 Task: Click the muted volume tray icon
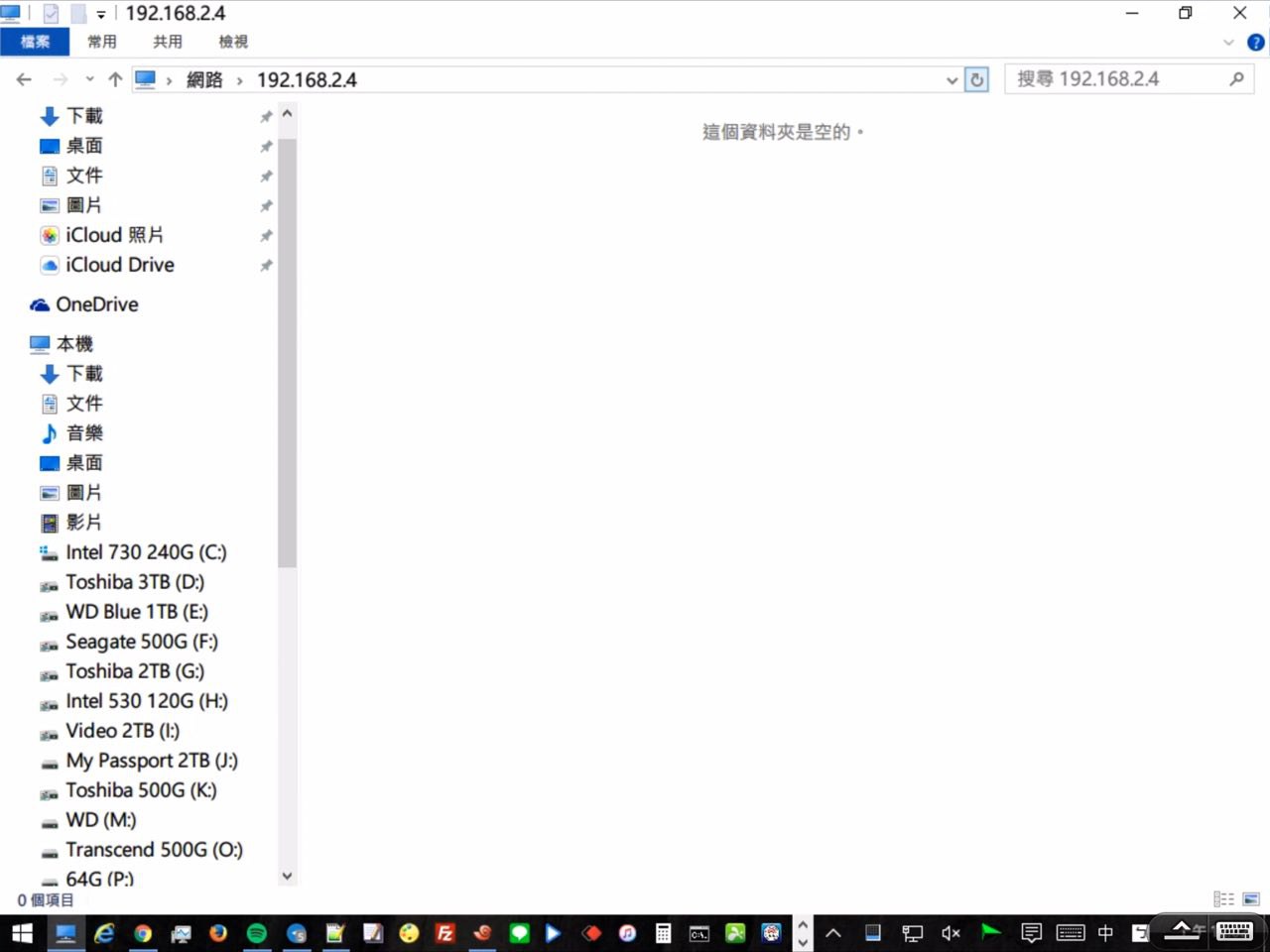tap(951, 933)
